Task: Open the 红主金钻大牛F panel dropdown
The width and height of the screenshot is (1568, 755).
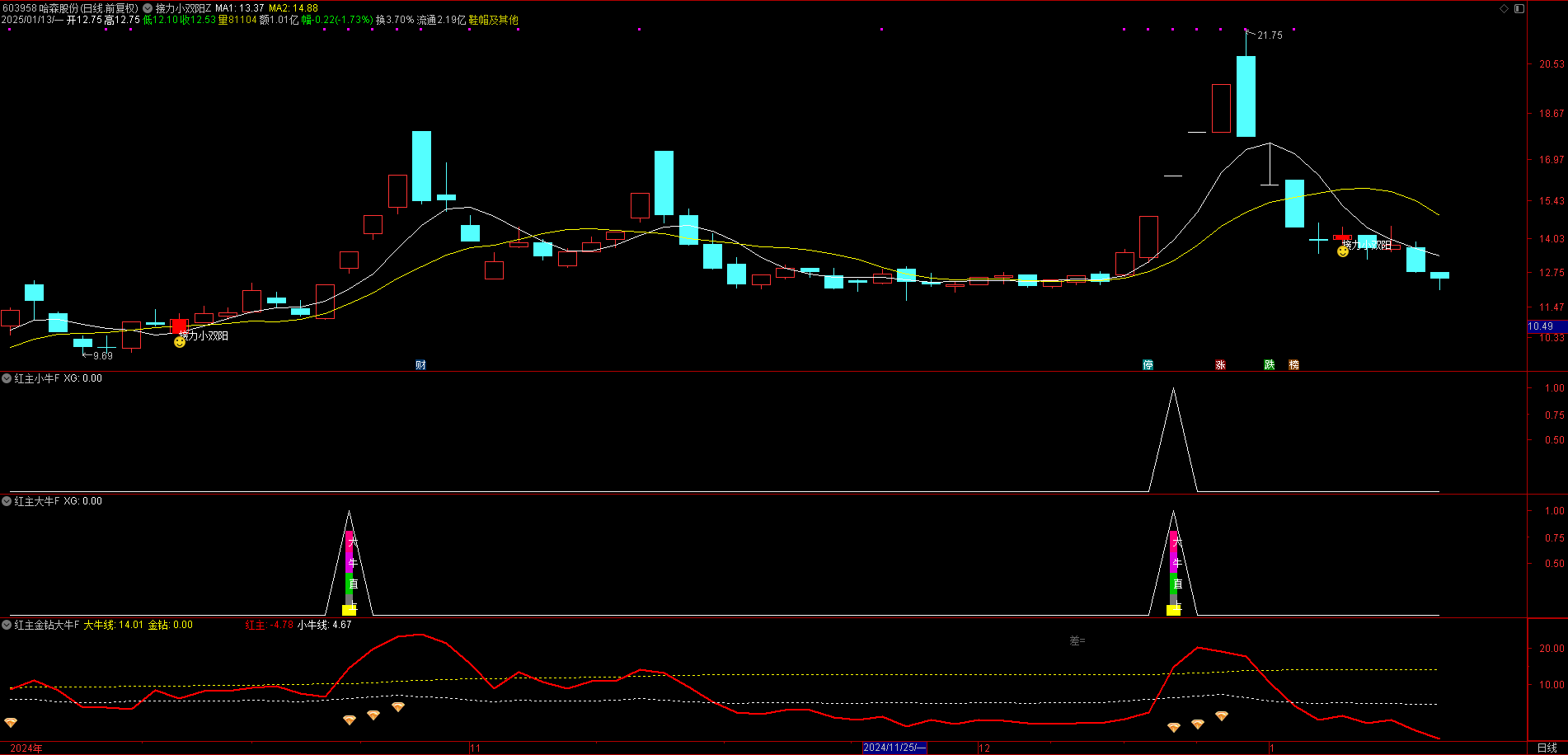Action: (x=7, y=625)
